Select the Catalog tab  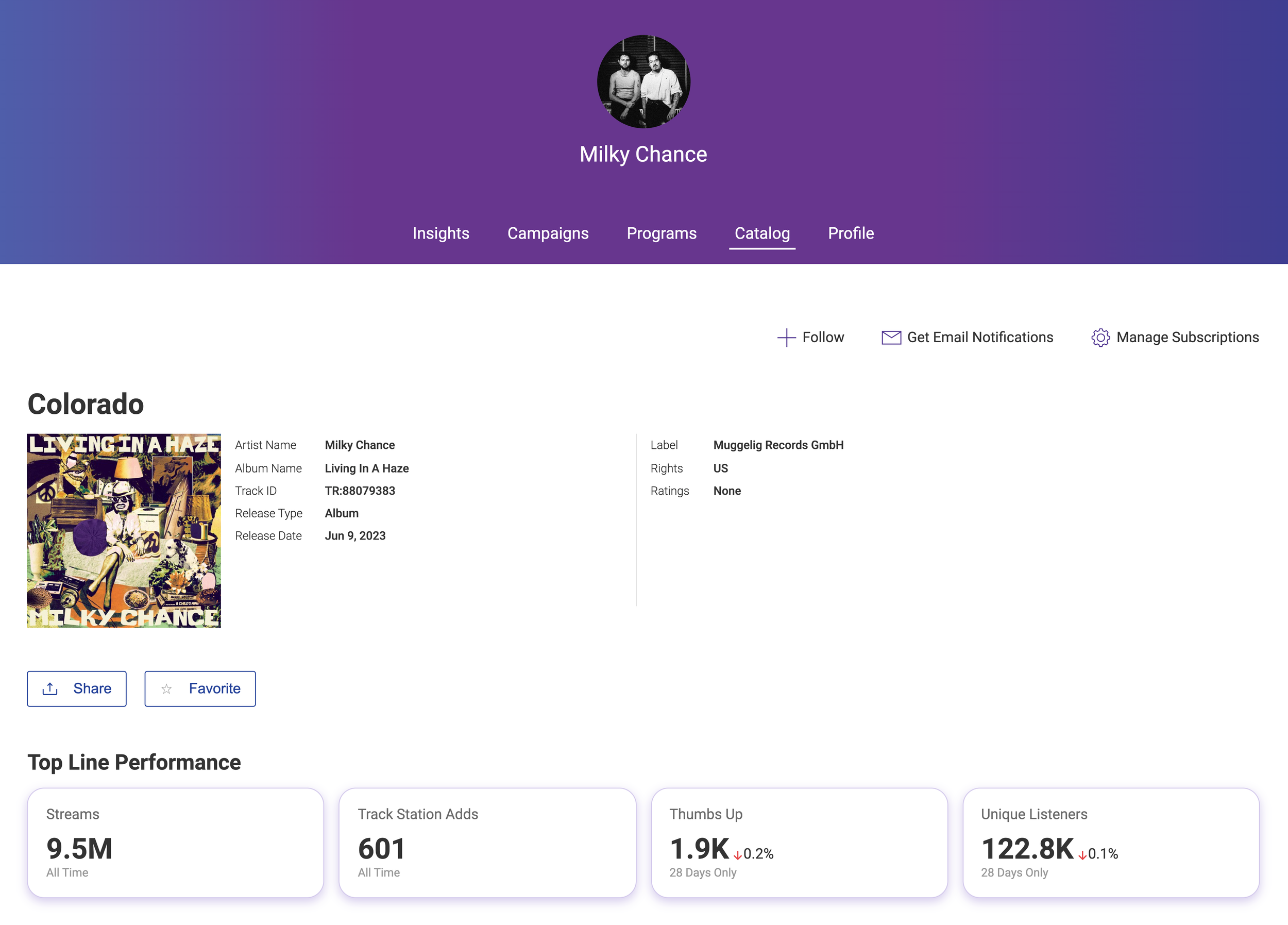tap(761, 233)
